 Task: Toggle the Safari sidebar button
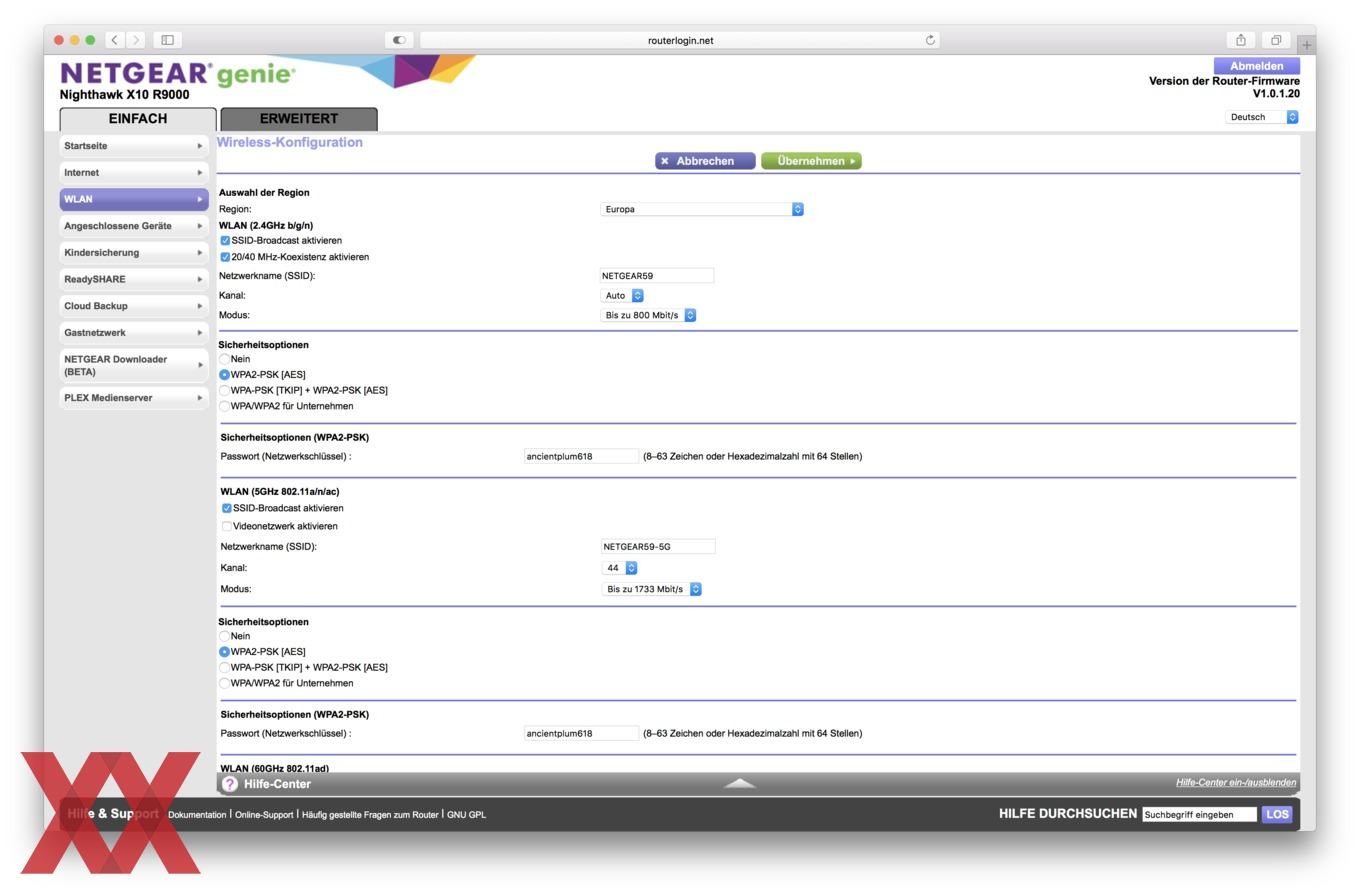168,40
